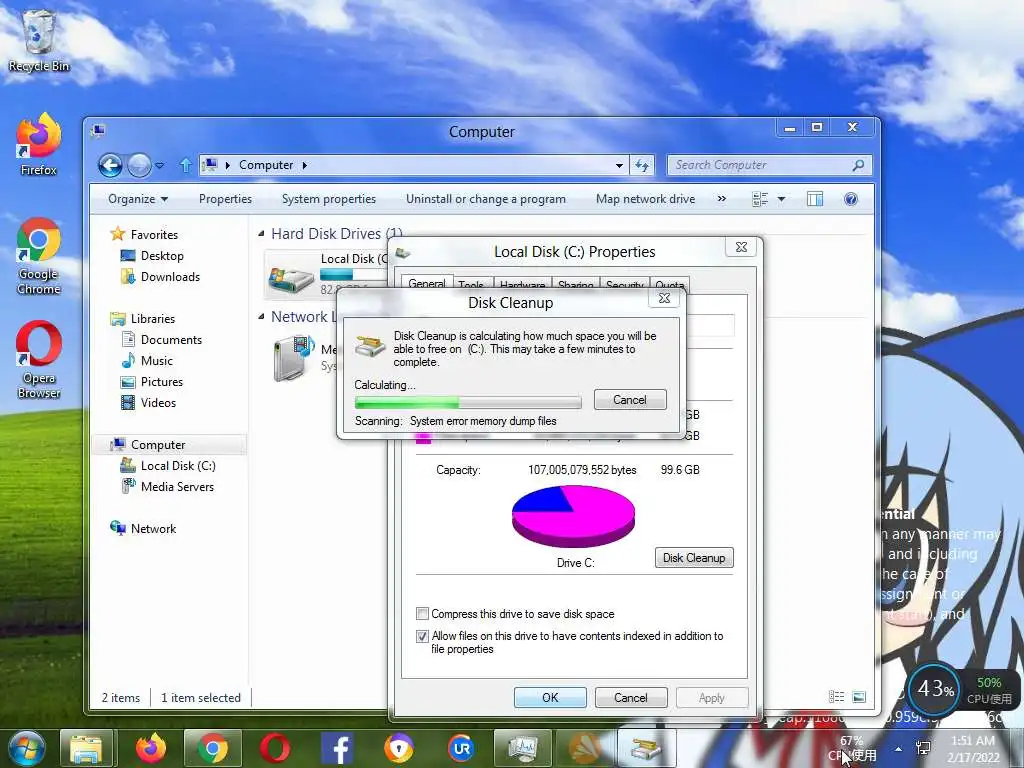Enable Compress this drive checkbox
The image size is (1024, 768).
point(422,614)
